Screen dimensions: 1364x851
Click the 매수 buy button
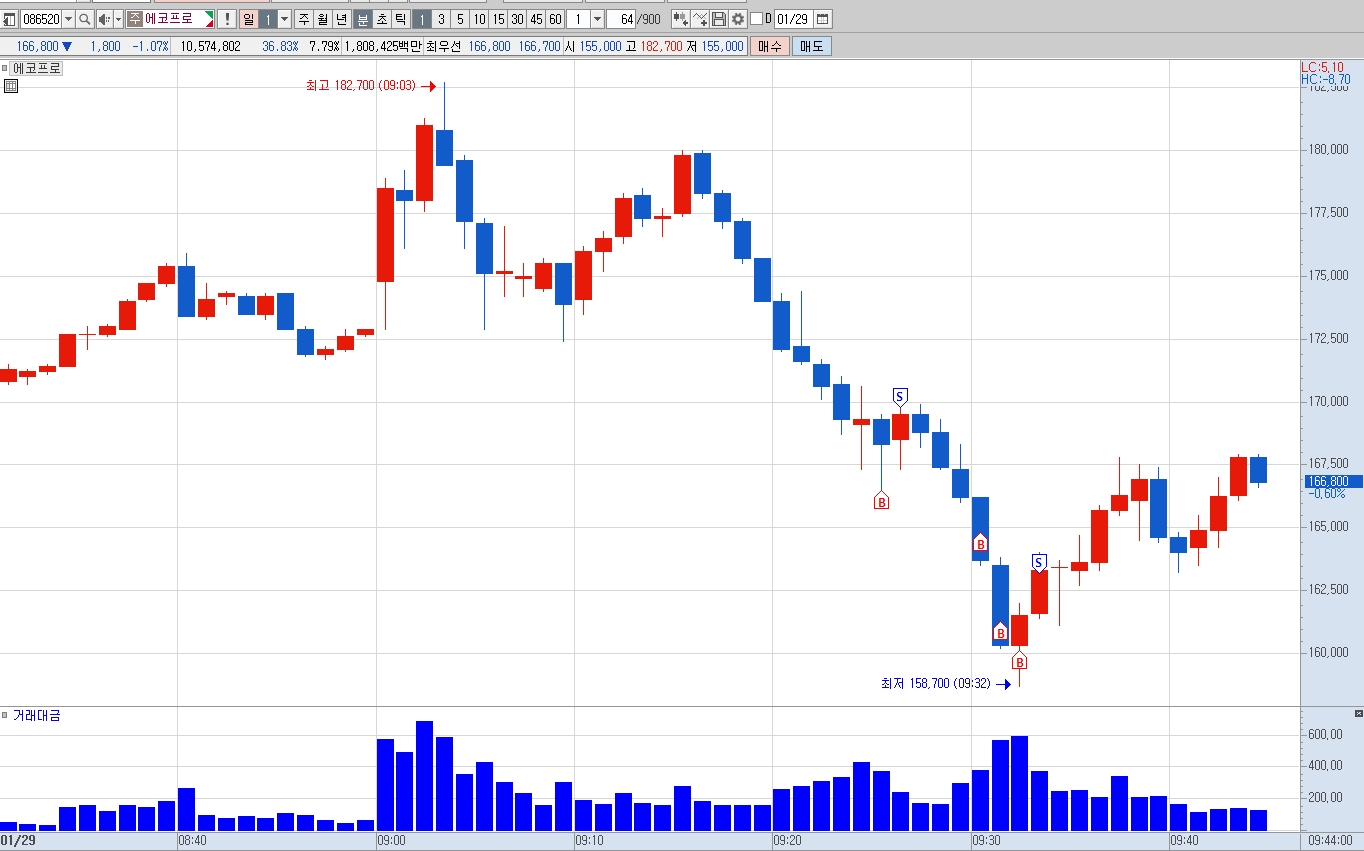770,46
